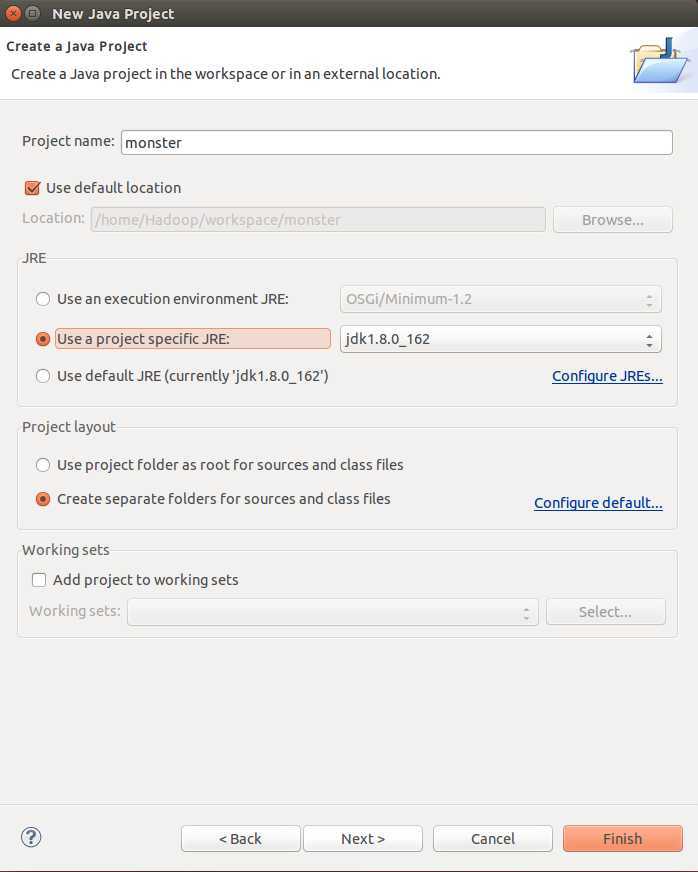Open the Configure JREs link
This screenshot has height=872, width=698.
(607, 376)
